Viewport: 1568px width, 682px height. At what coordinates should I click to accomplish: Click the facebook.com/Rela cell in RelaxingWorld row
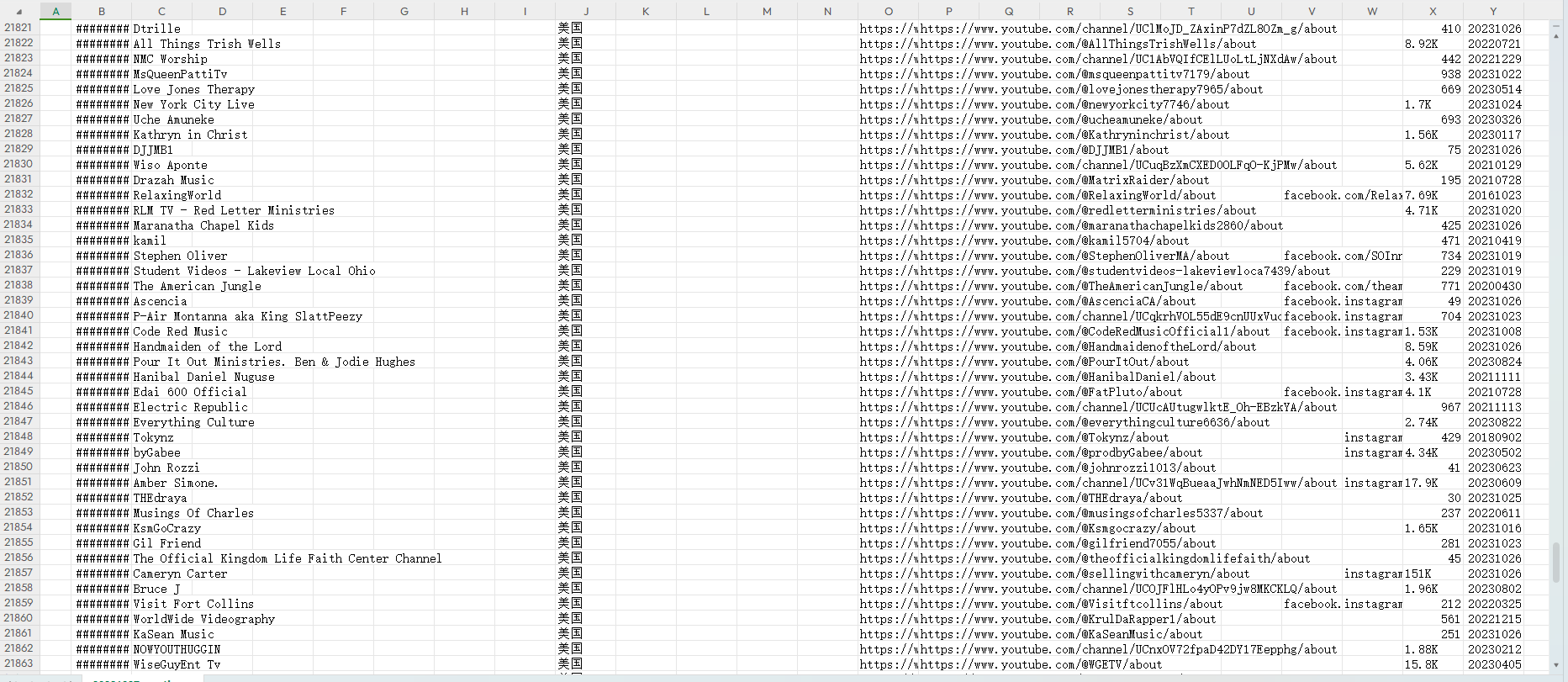point(1342,195)
